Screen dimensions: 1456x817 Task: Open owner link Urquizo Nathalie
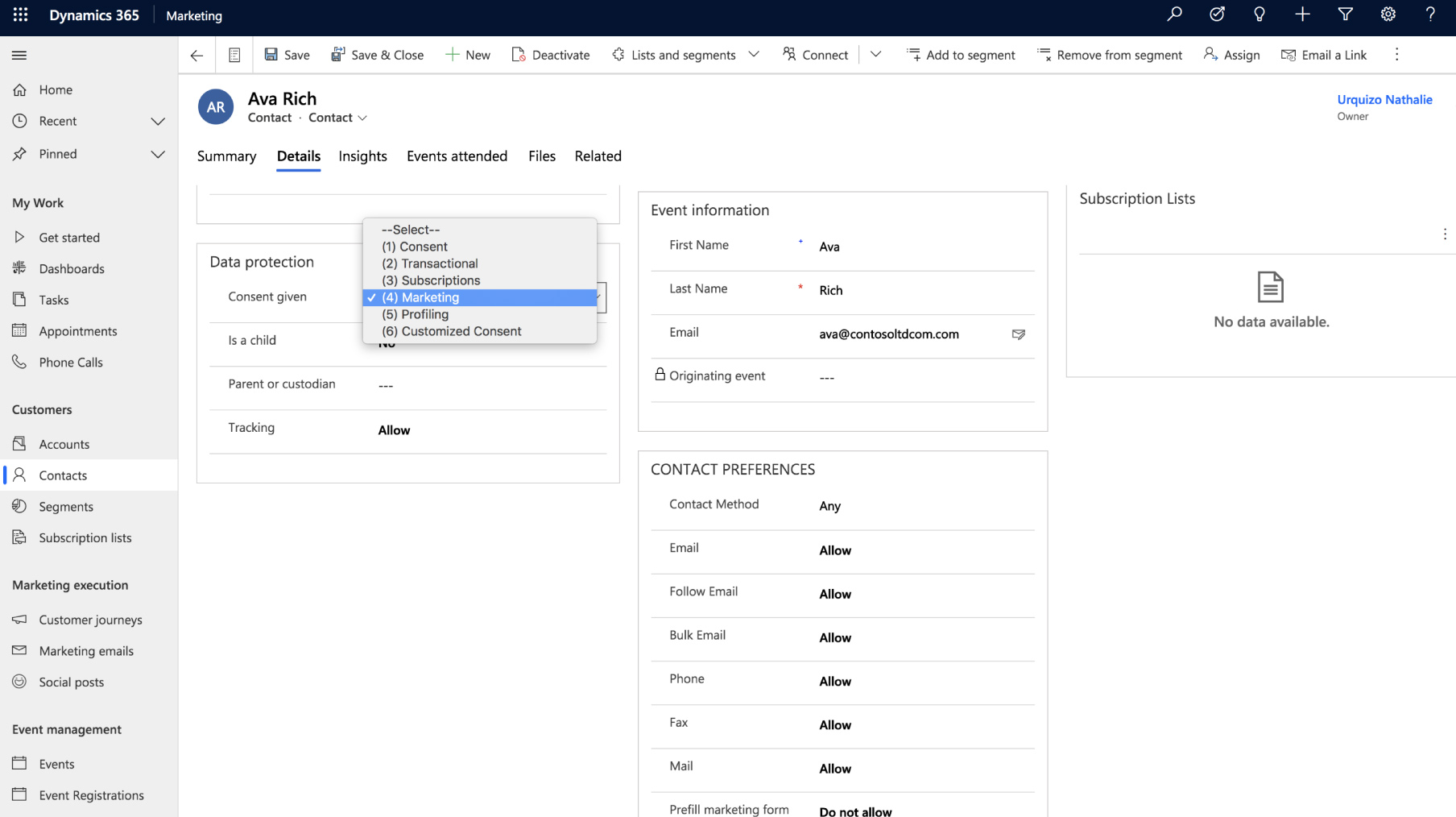click(x=1384, y=100)
